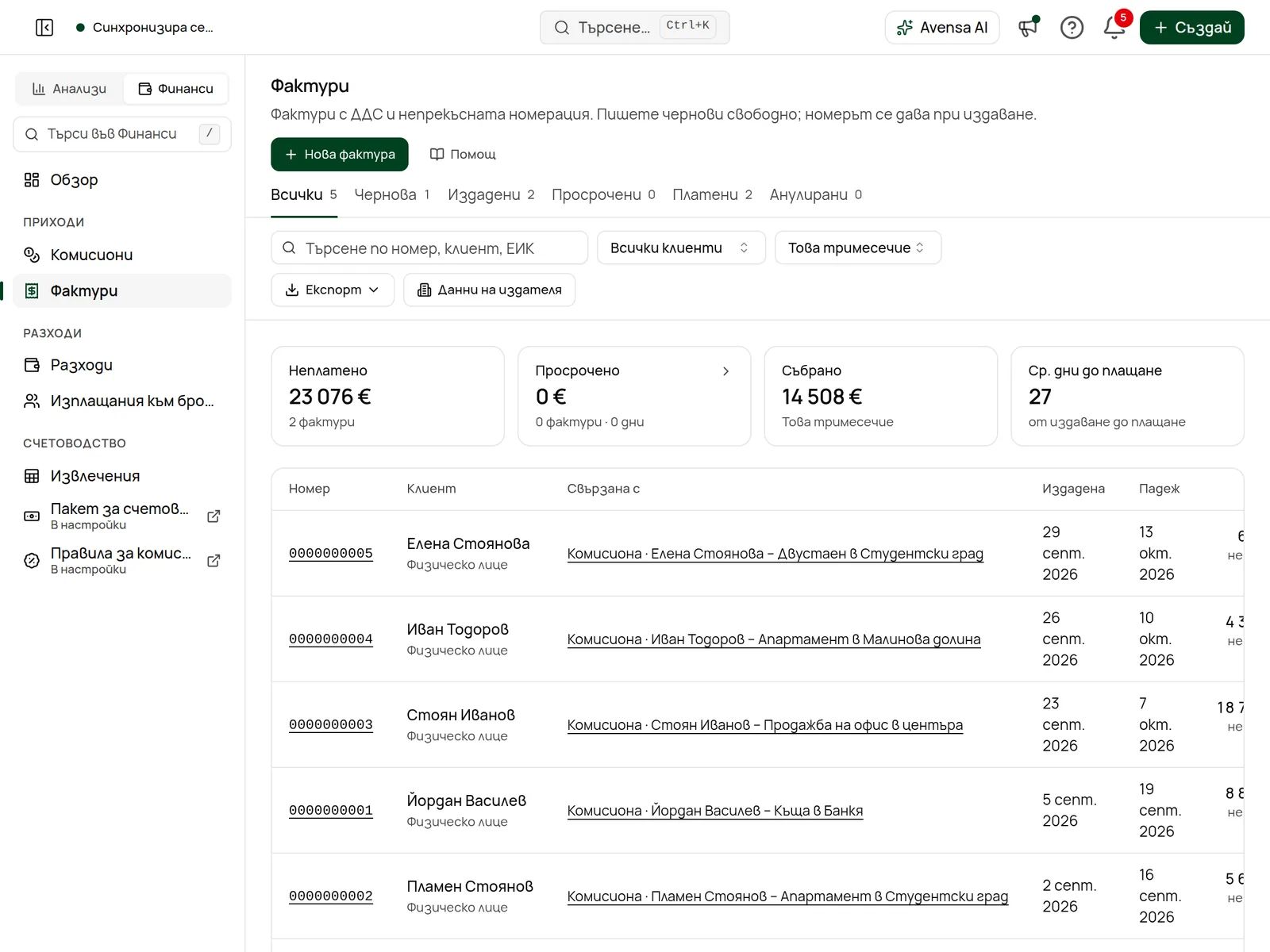Open Обзор in sidebar
This screenshot has height=952, width=1270.
122,180
